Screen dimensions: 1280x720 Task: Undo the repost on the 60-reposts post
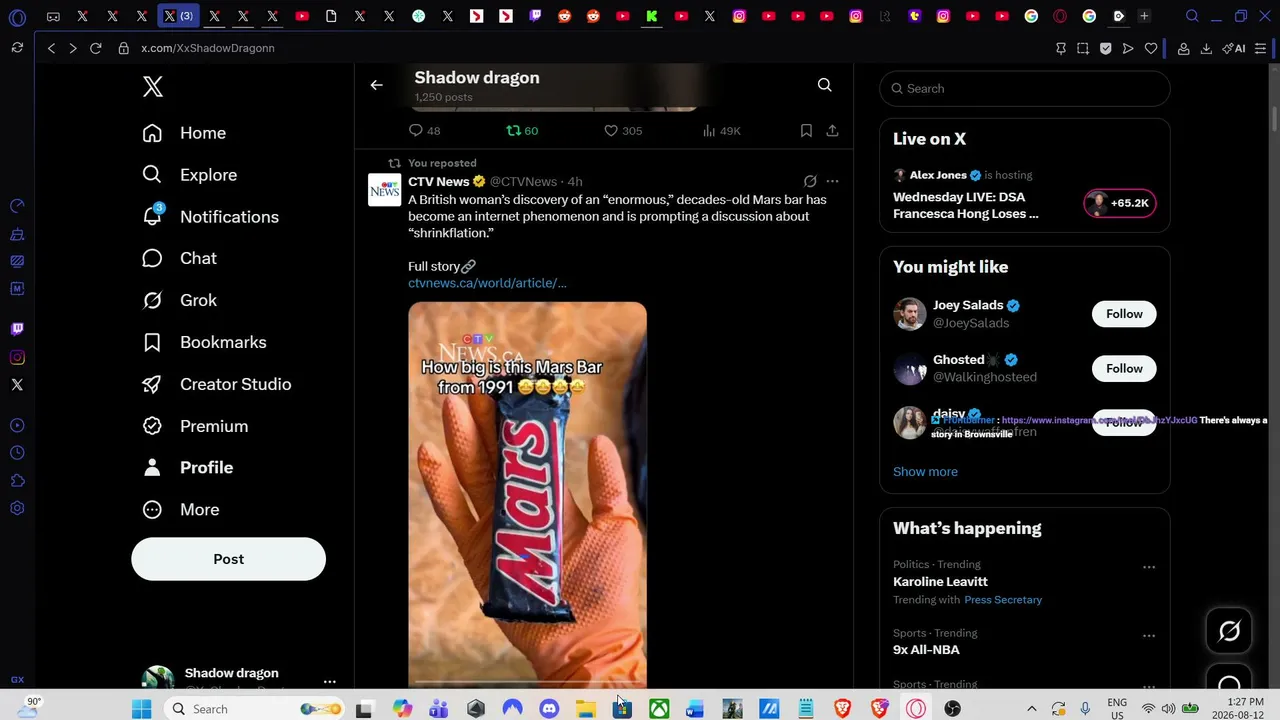pyautogui.click(x=522, y=131)
